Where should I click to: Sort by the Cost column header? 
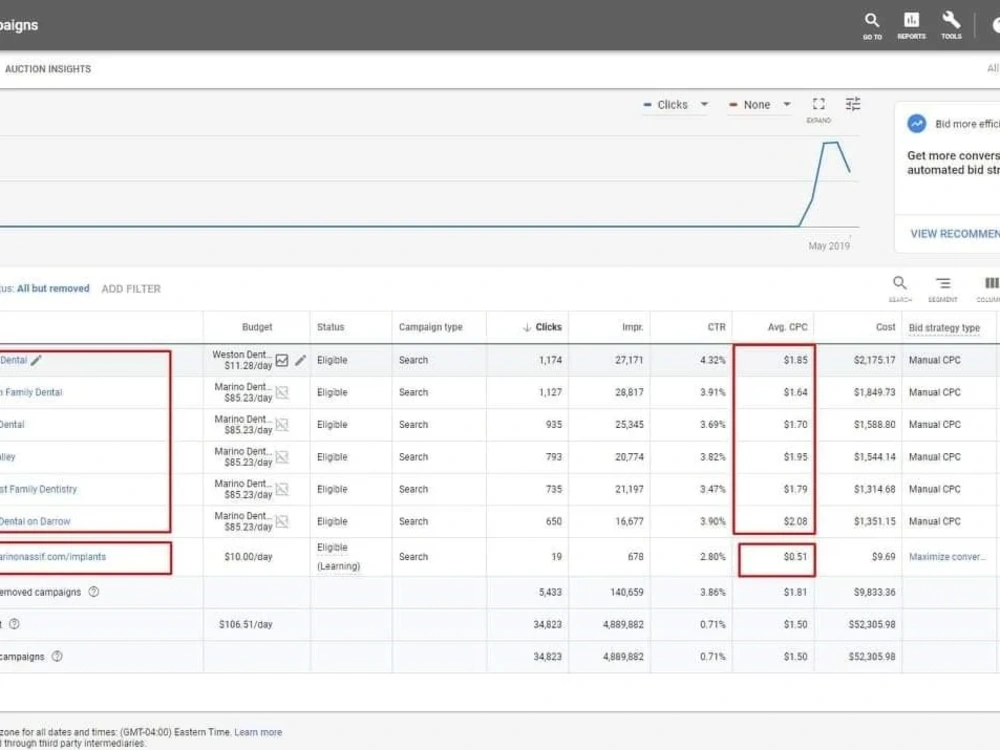(885, 327)
